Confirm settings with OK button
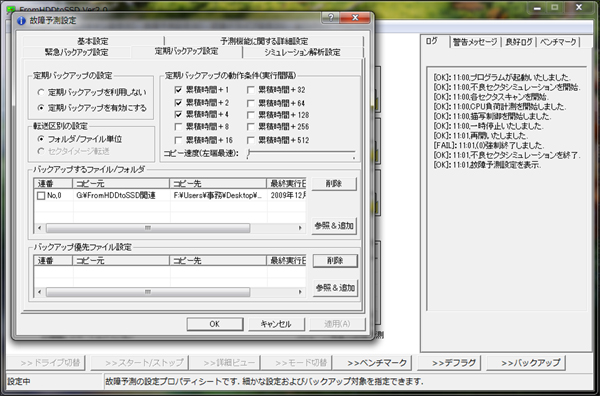 (215, 324)
